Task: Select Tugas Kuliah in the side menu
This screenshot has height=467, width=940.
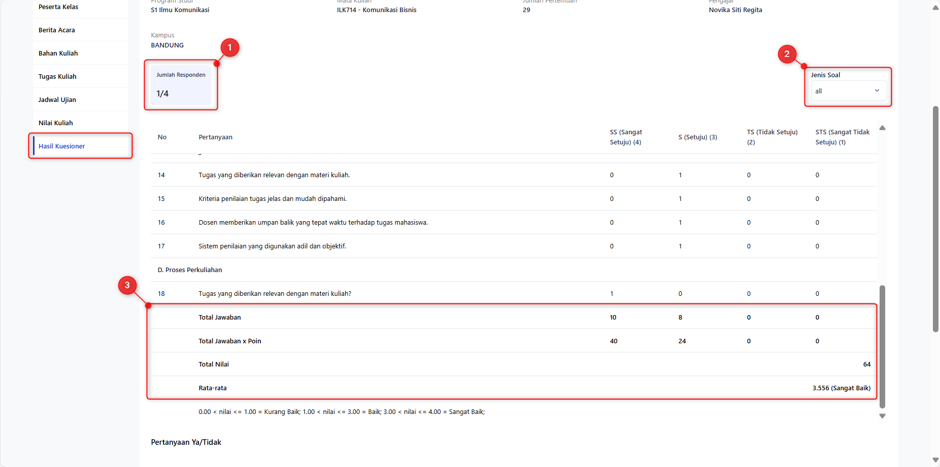Action: (x=80, y=77)
